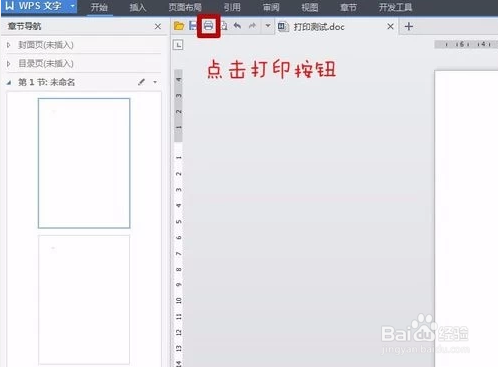The image size is (498, 367).
Task: Redo the last undone action
Action: (252, 26)
